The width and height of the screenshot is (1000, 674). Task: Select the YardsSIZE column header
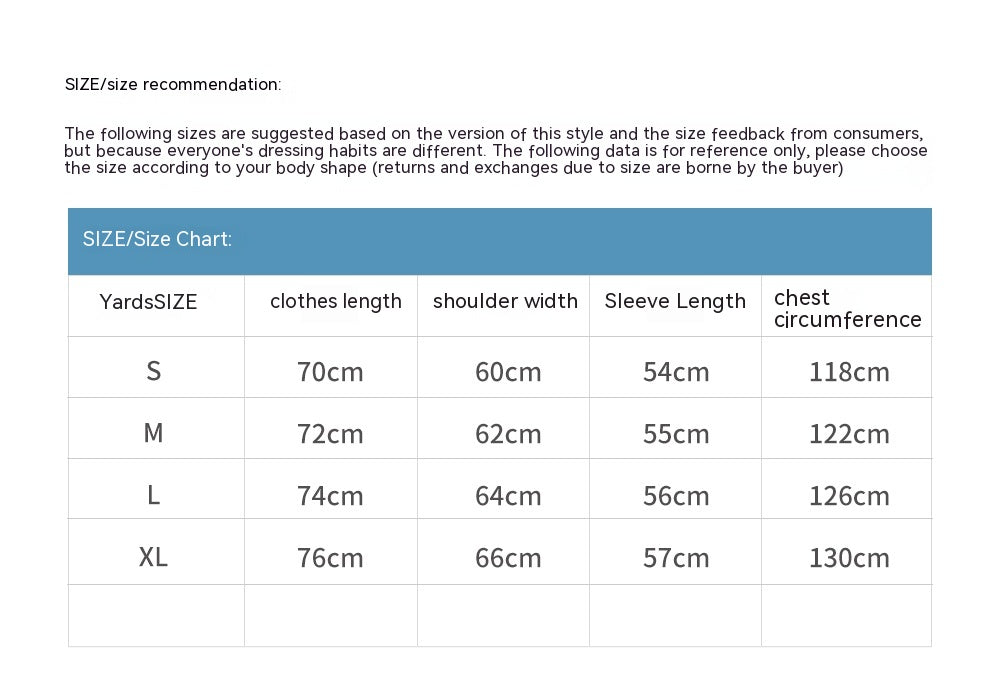point(149,302)
